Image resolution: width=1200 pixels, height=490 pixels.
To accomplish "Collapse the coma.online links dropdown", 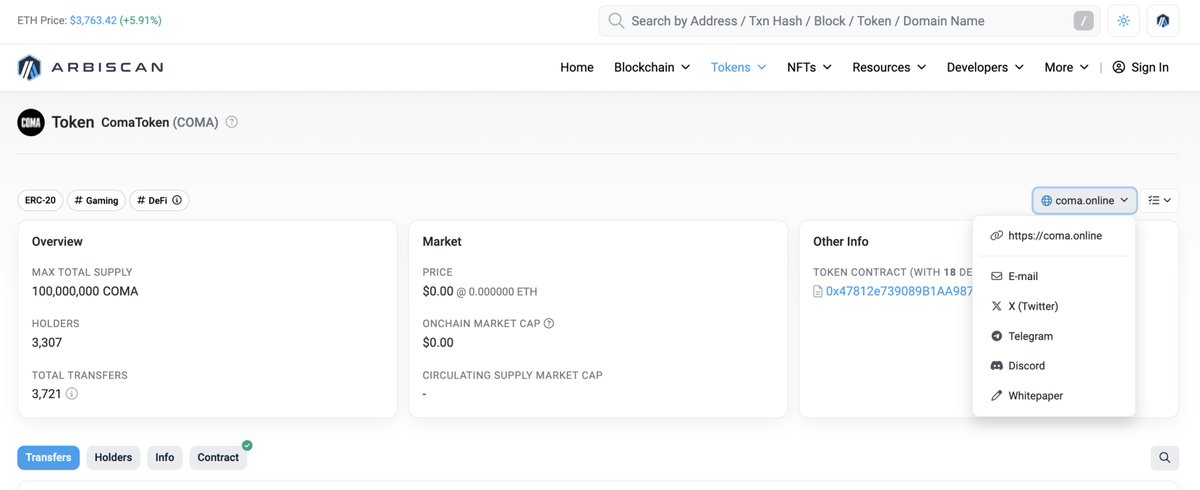I will click(1085, 200).
